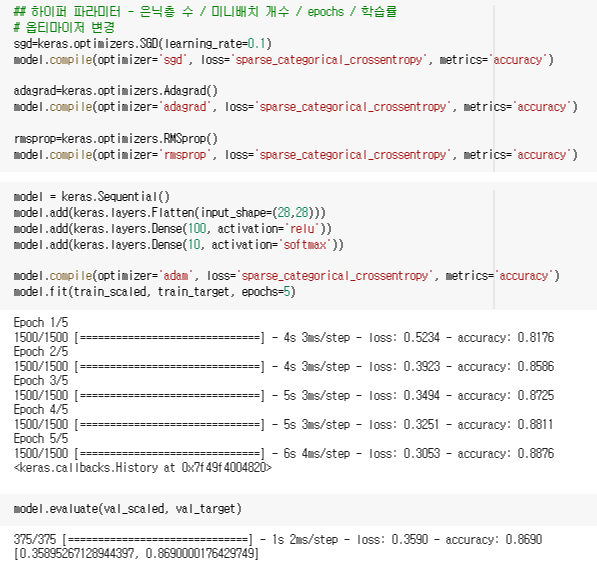Click the model.compile line with optimizer='adam'
The width and height of the screenshot is (597, 566).
[x=287, y=276]
